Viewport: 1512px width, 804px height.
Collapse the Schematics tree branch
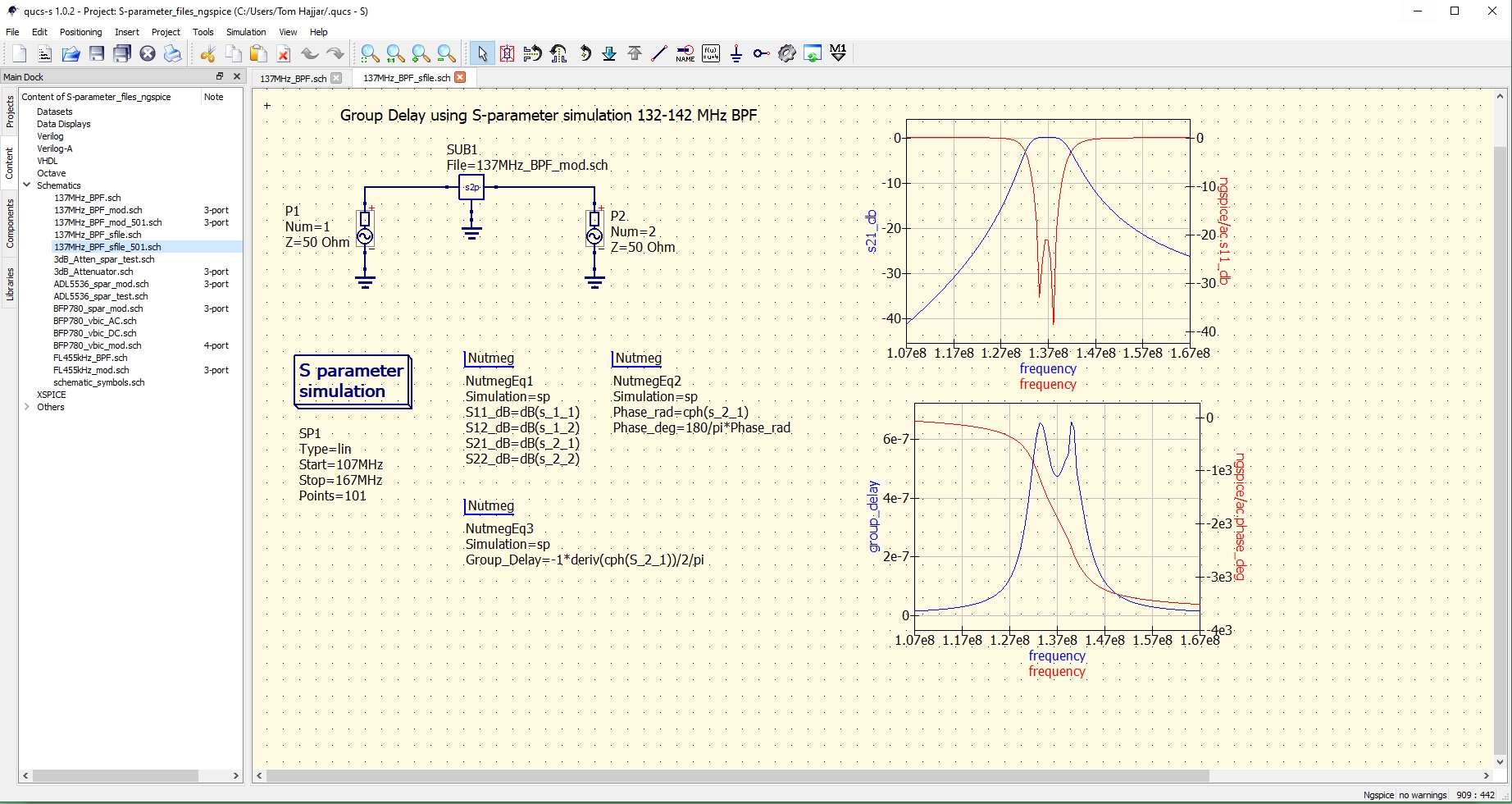[27, 185]
